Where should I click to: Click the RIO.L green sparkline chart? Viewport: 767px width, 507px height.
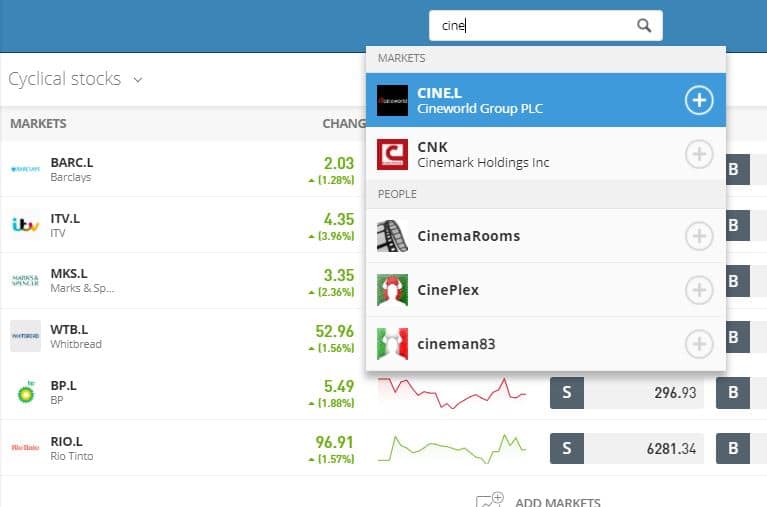(x=451, y=448)
